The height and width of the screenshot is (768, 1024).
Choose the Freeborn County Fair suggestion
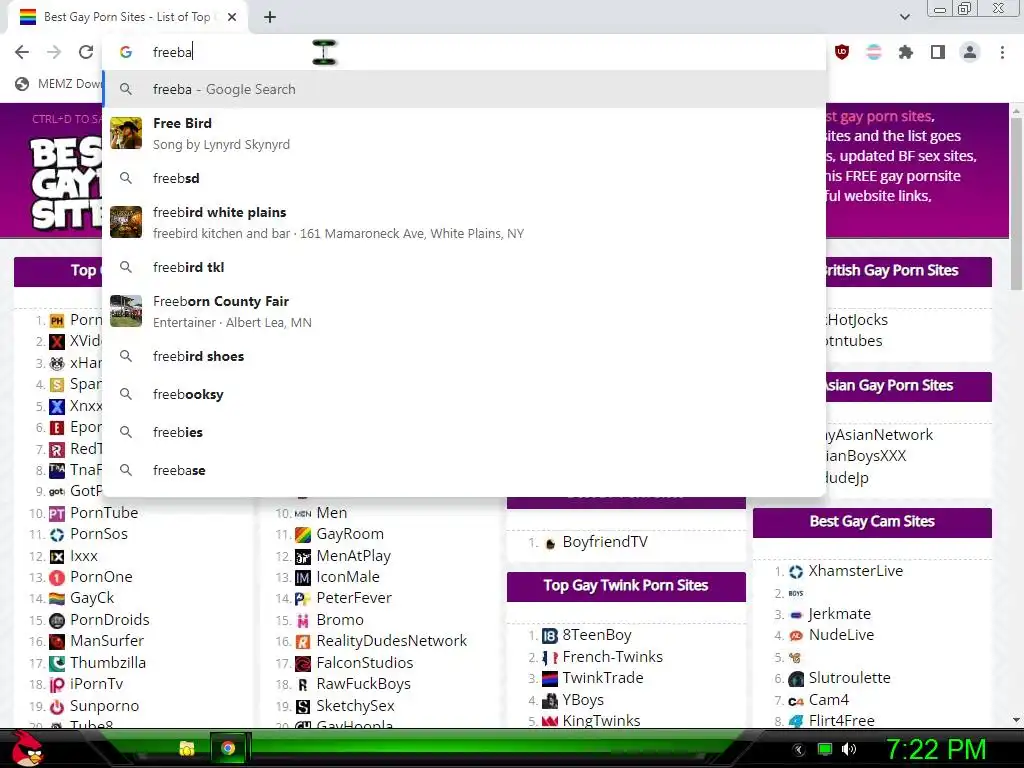464,311
